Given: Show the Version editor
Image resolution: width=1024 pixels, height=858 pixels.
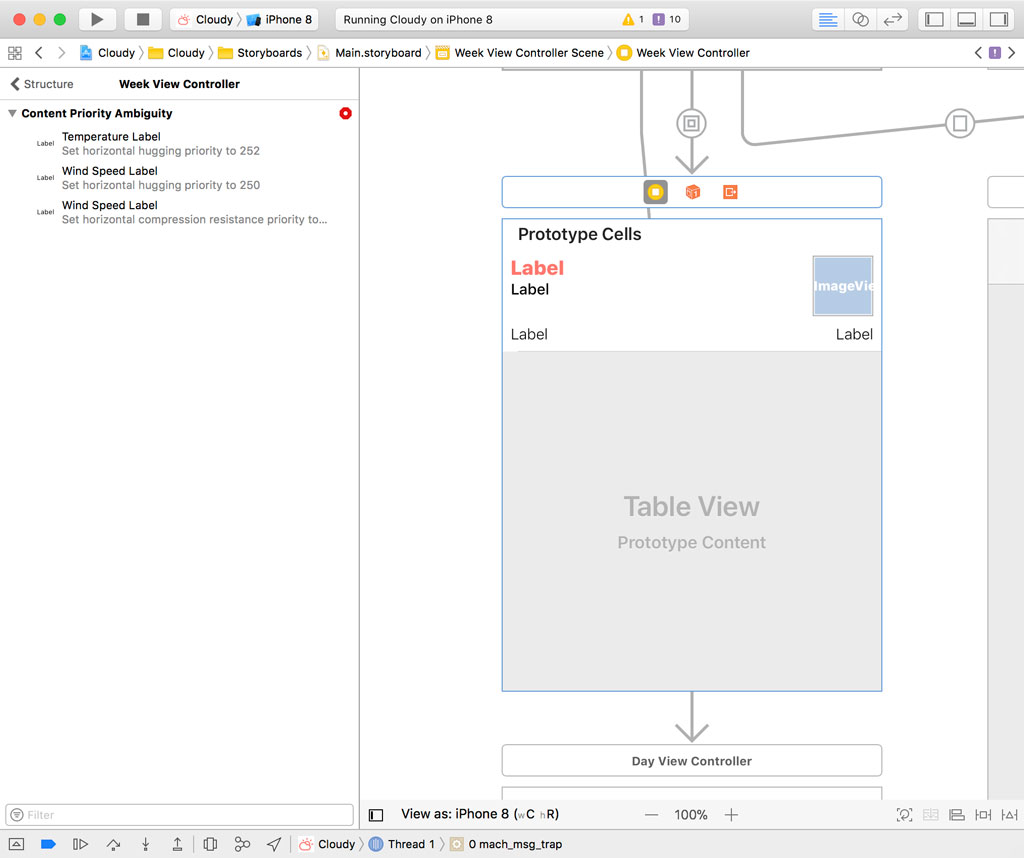Looking at the screenshot, I should click(893, 19).
